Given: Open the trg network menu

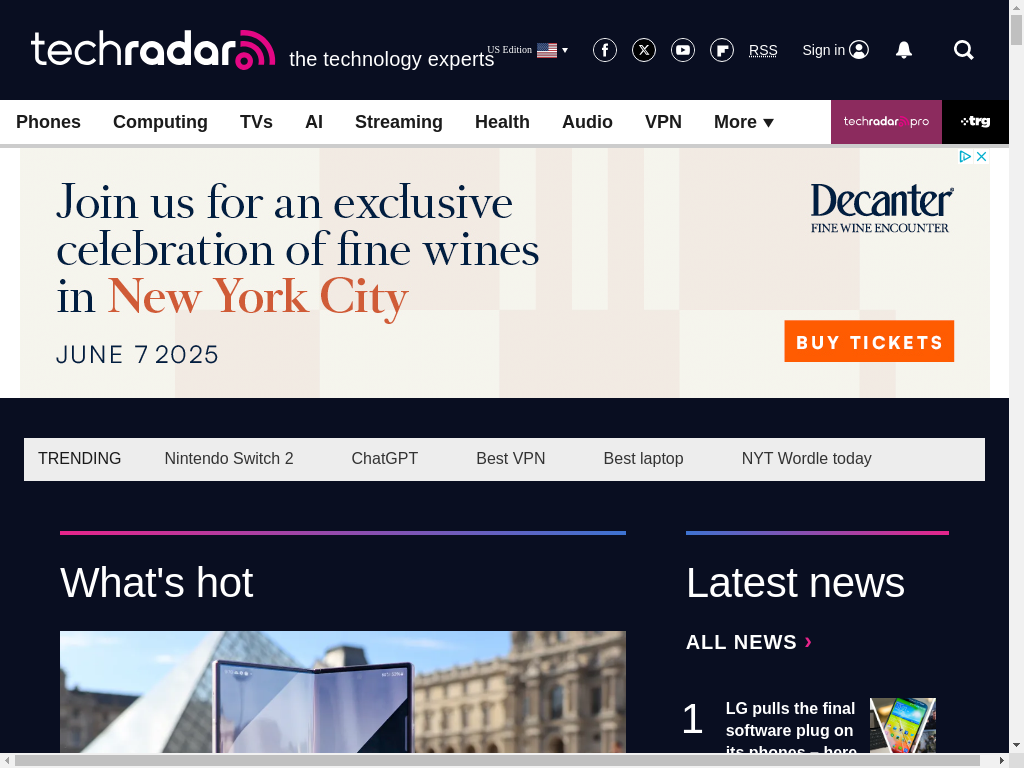Looking at the screenshot, I should pyautogui.click(x=975, y=121).
